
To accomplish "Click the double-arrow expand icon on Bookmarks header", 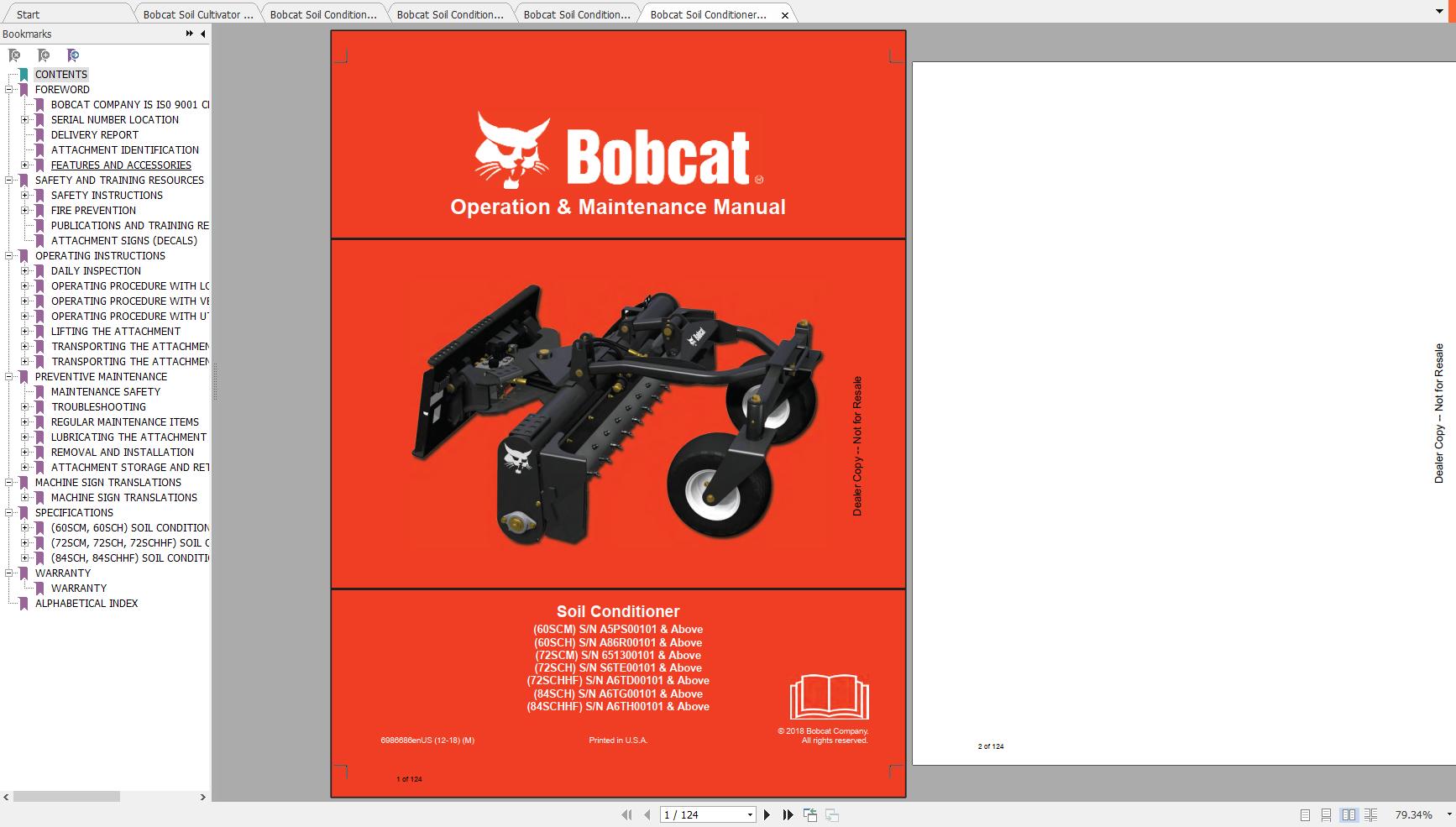I will click(x=188, y=34).
